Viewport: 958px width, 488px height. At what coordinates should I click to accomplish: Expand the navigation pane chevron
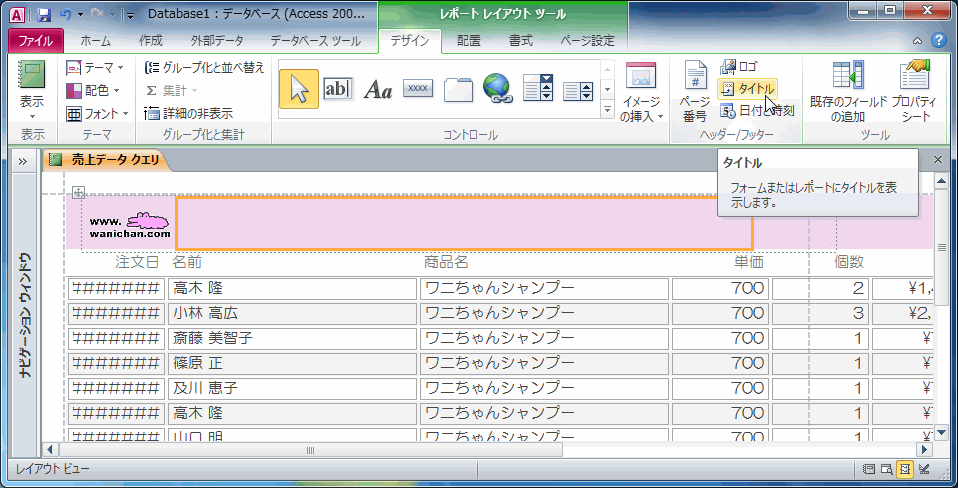point(23,161)
